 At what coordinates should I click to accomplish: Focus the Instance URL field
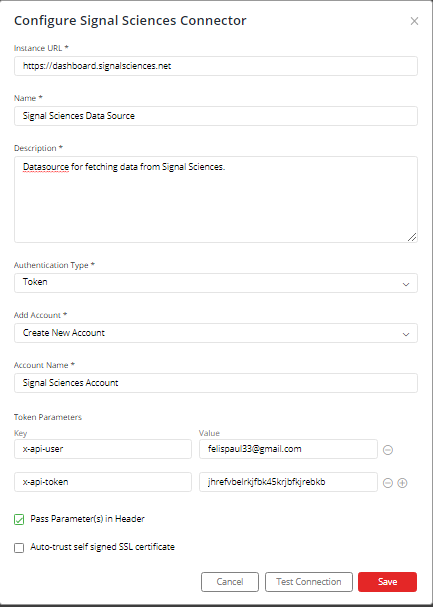[x=216, y=66]
